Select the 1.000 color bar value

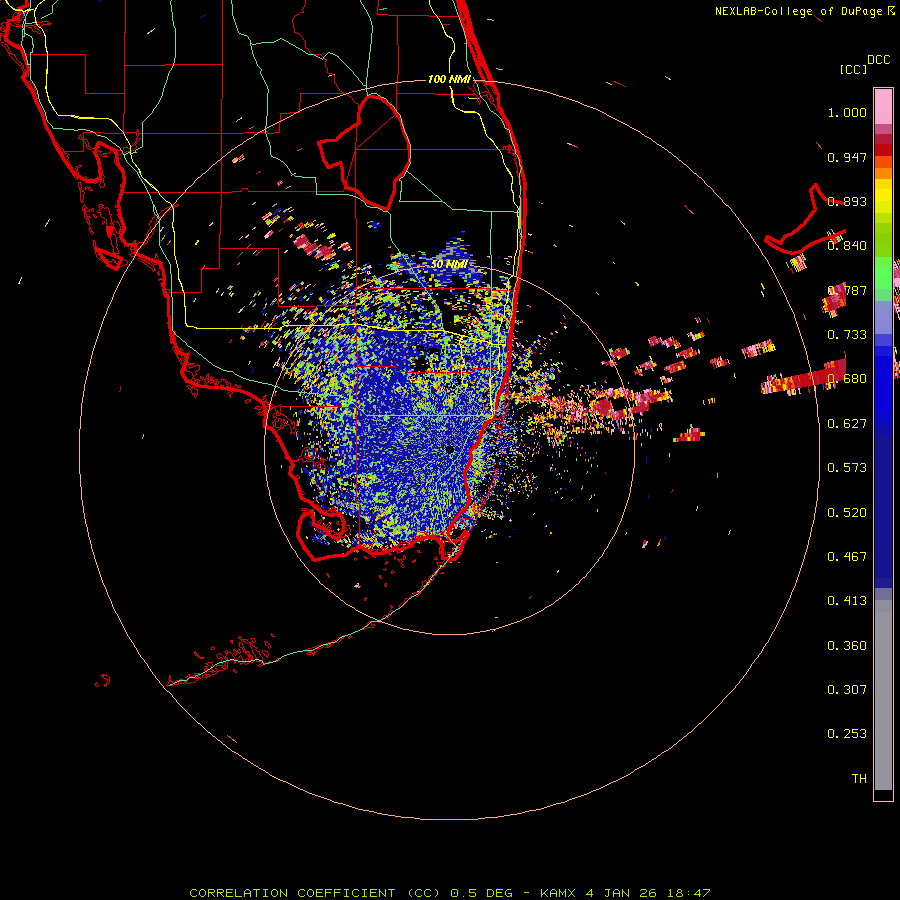tap(847, 112)
